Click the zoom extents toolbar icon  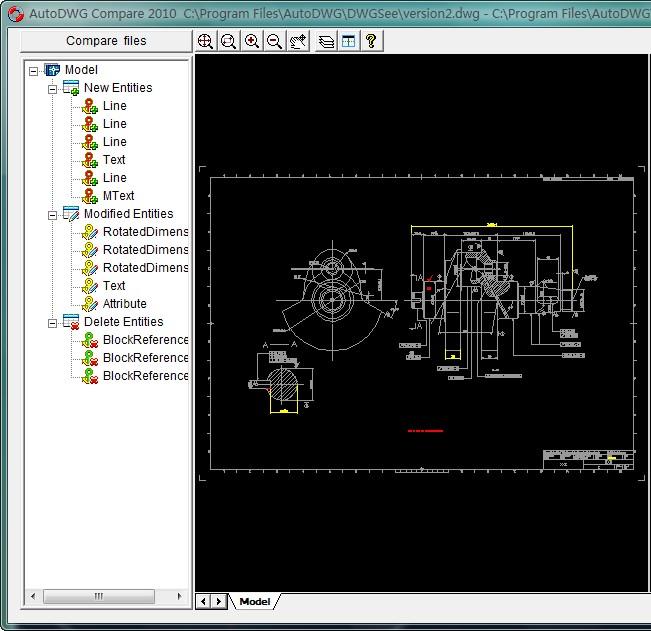(205, 41)
